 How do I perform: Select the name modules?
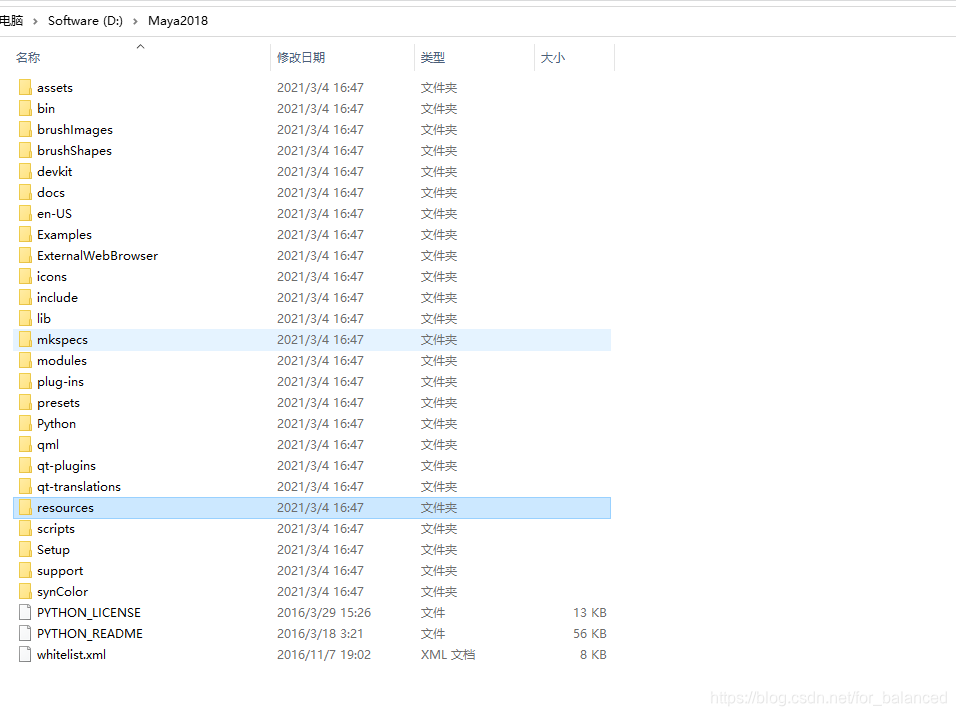coord(62,360)
